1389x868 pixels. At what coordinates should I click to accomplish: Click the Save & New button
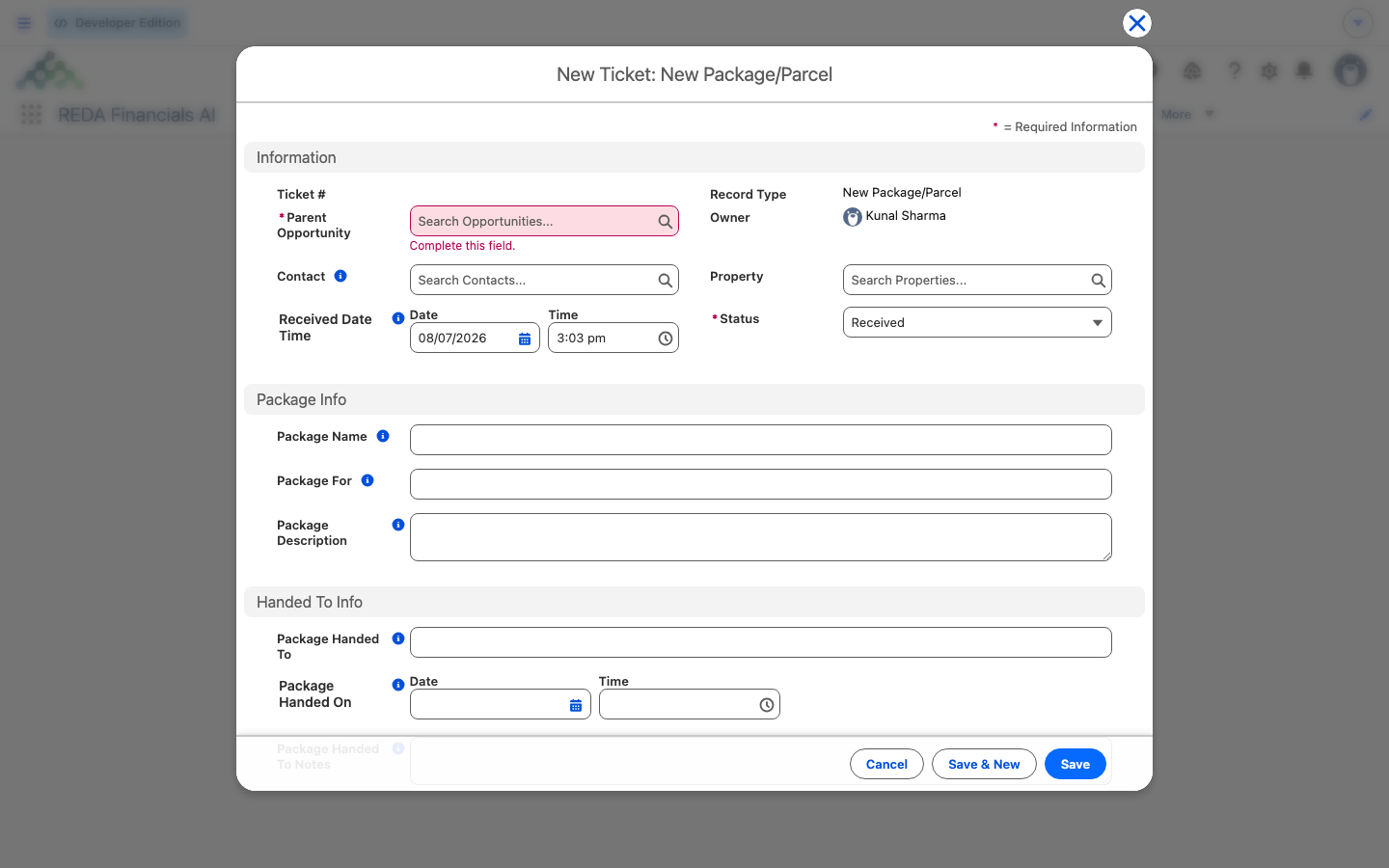[984, 764]
